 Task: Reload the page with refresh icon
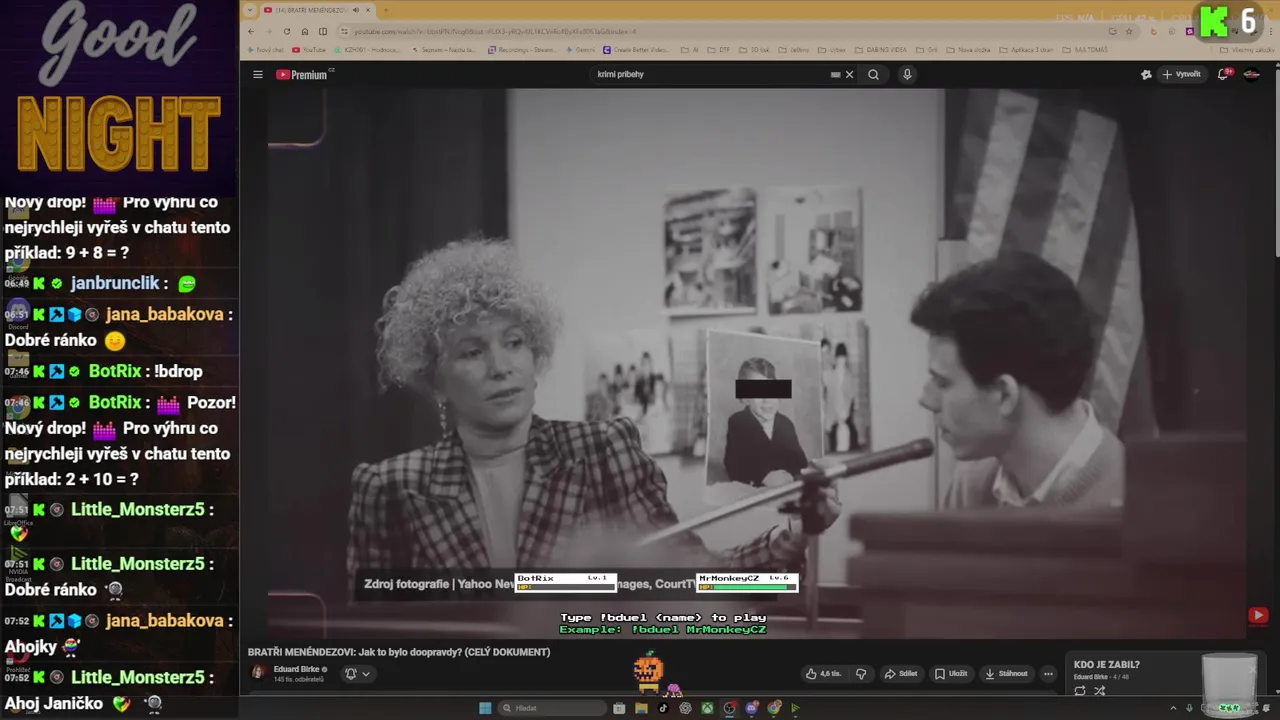(287, 31)
